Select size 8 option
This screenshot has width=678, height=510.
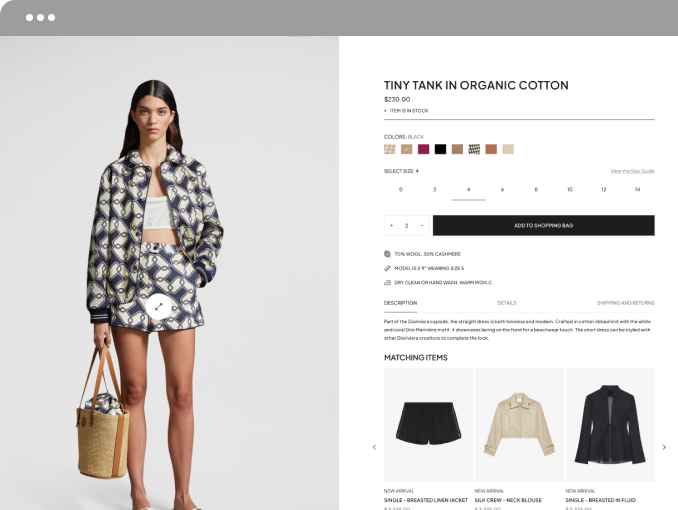click(536, 189)
